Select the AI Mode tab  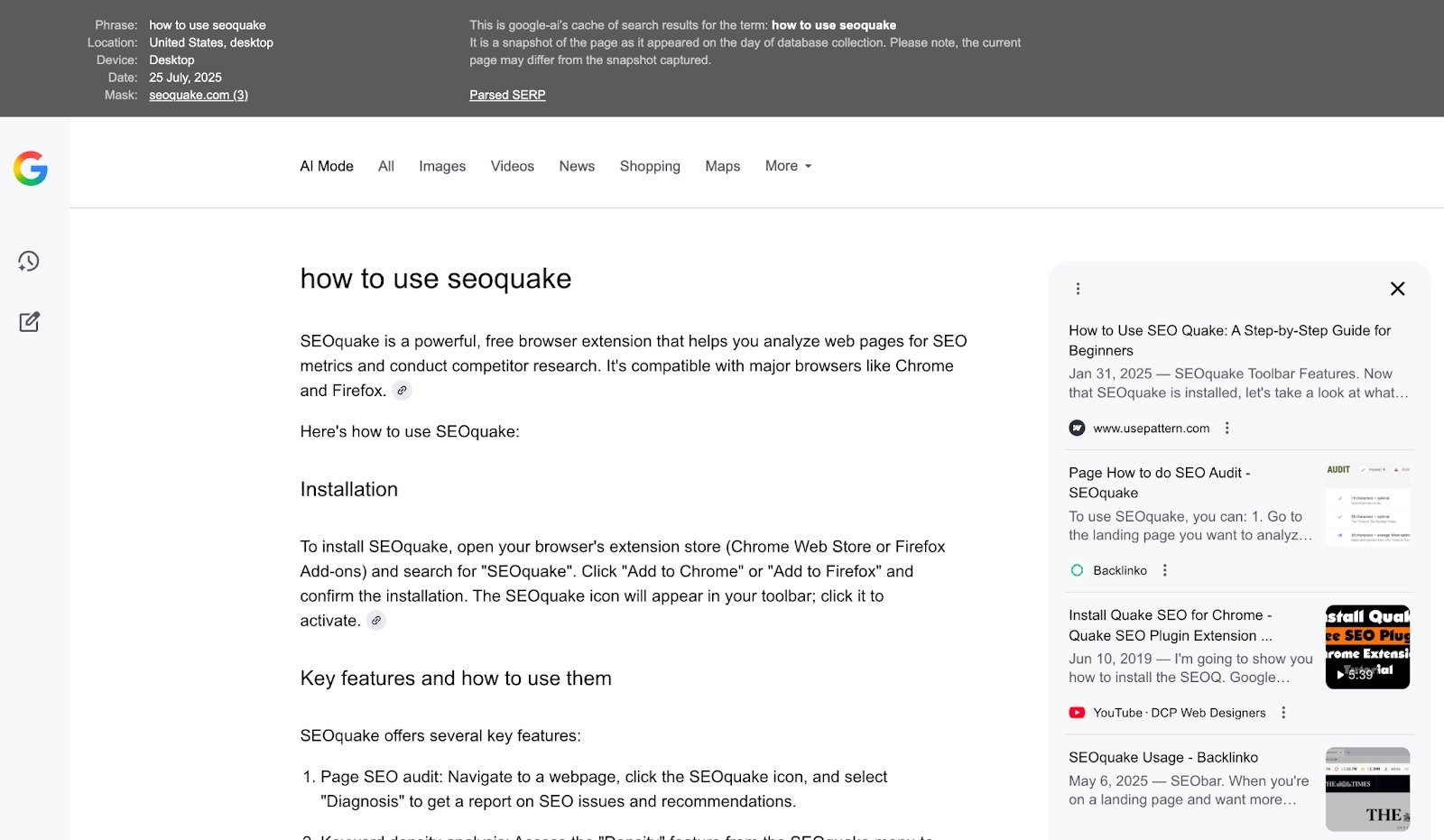327,166
